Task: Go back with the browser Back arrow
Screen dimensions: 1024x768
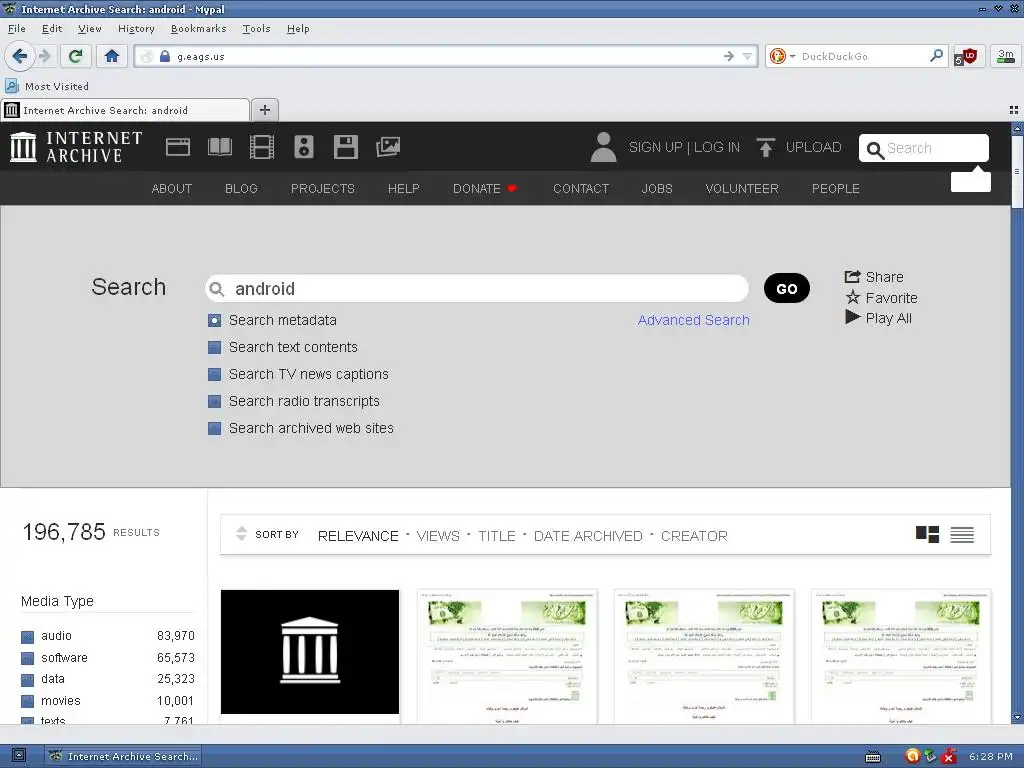Action: coord(20,56)
